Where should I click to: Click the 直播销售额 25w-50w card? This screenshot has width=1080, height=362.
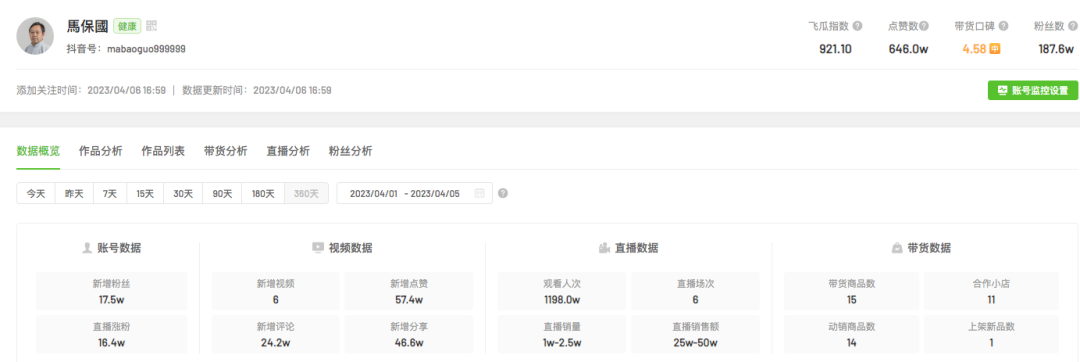pos(695,334)
